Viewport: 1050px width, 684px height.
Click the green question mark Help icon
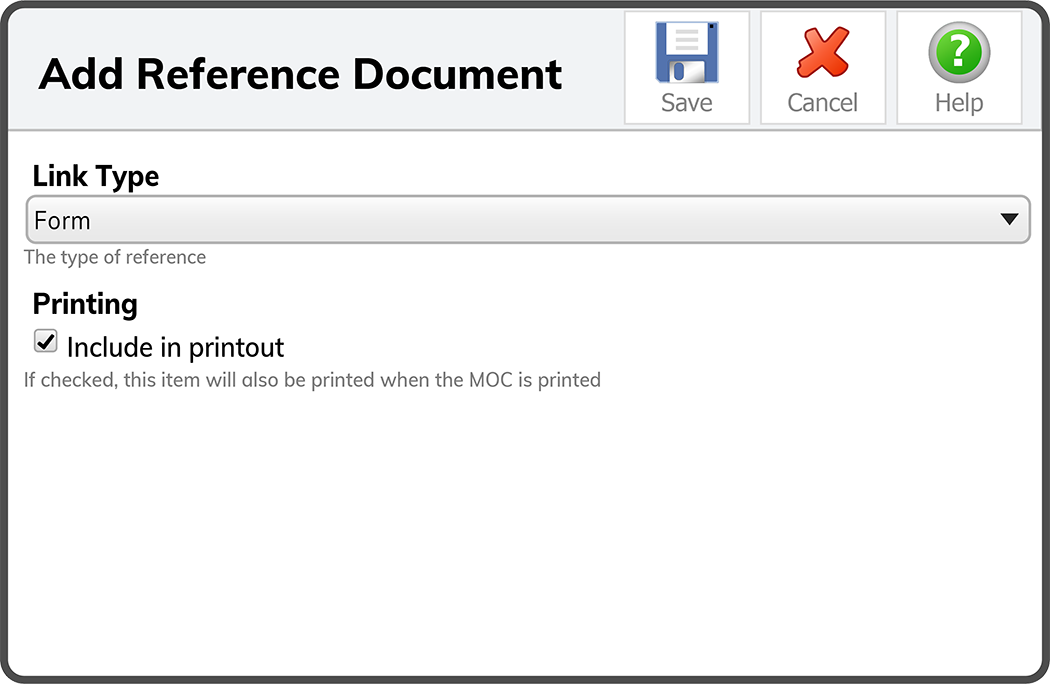958,52
